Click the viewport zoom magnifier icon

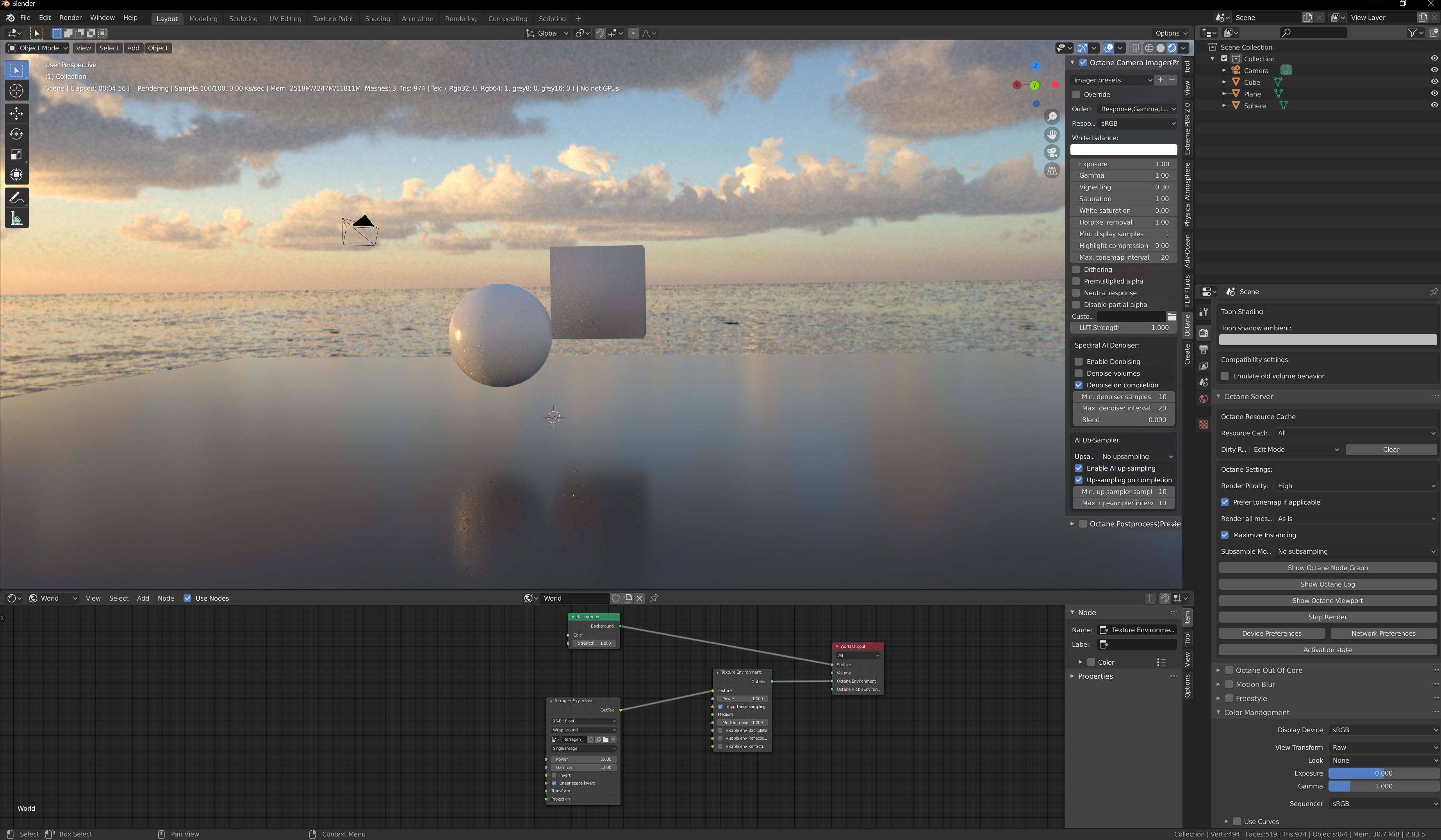[x=1052, y=117]
